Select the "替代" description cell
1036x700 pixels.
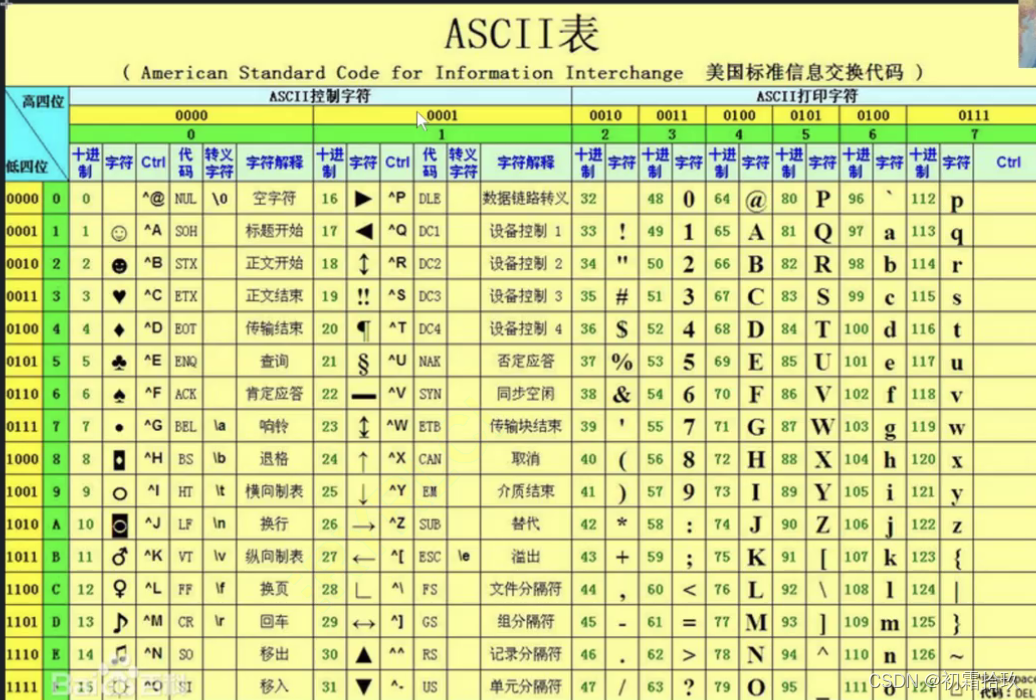(x=525, y=524)
